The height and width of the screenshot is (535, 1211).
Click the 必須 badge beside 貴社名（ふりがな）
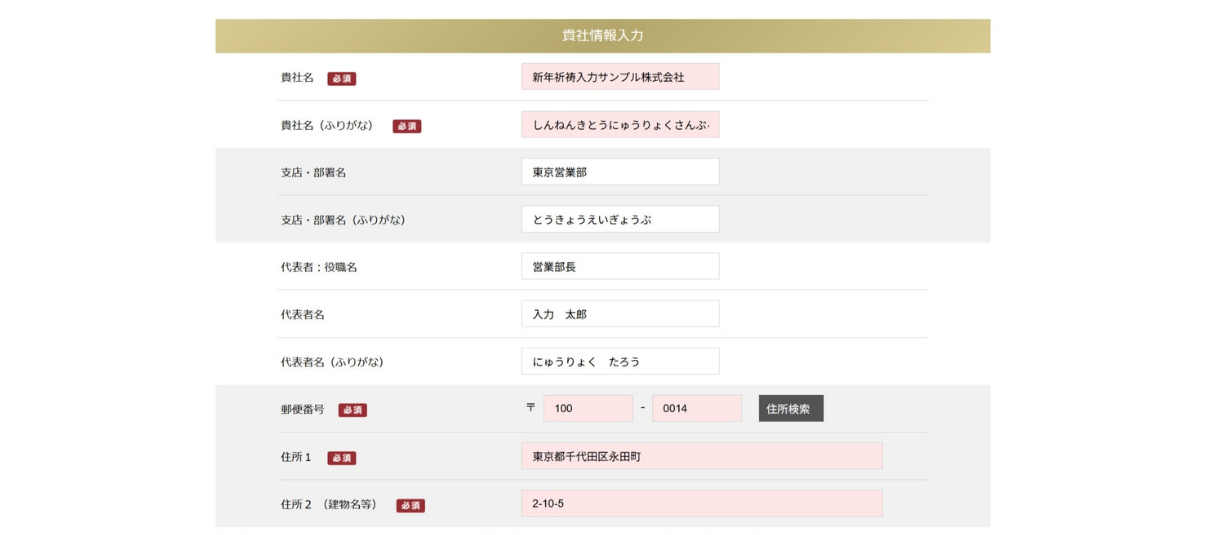click(x=406, y=126)
